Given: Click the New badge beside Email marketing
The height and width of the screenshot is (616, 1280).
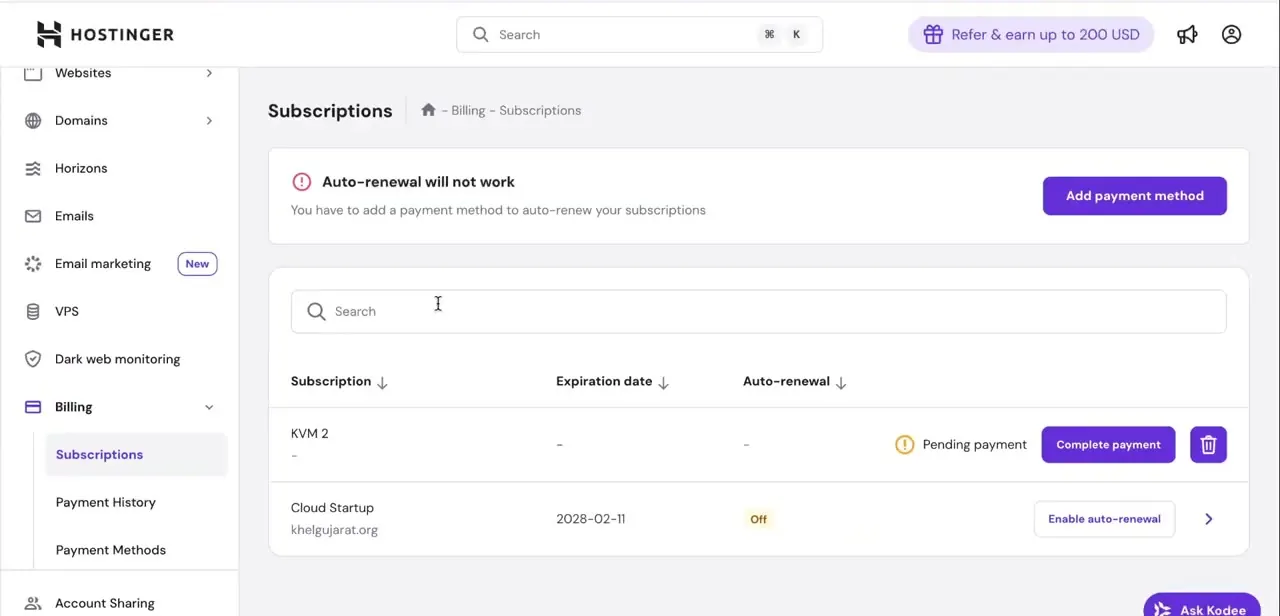Looking at the screenshot, I should coord(197,264).
